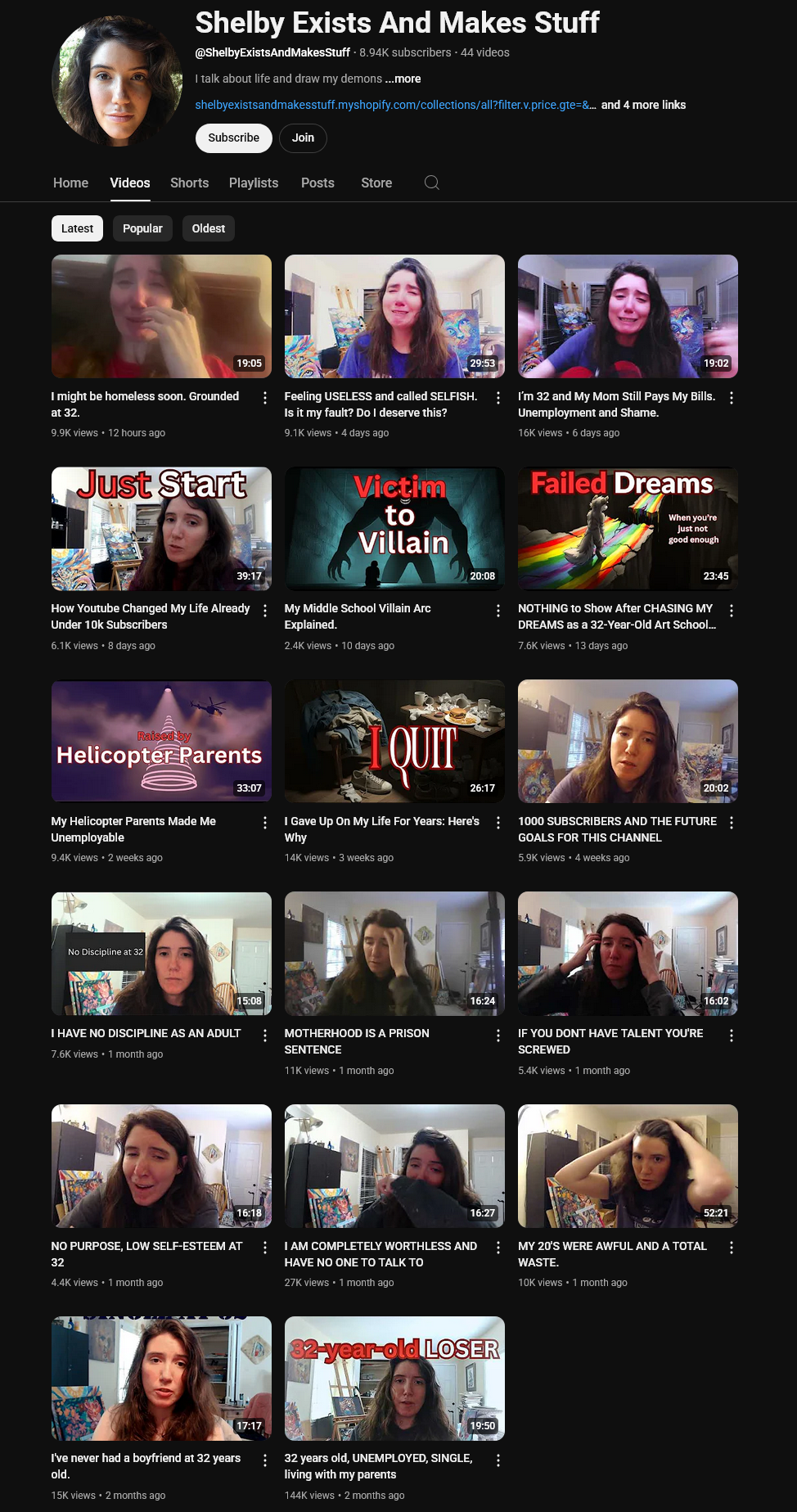The width and height of the screenshot is (797, 1512).
Task: Open options menu for 'IF YOU DONT HAVE TALENT' video
Action: 732,1035
